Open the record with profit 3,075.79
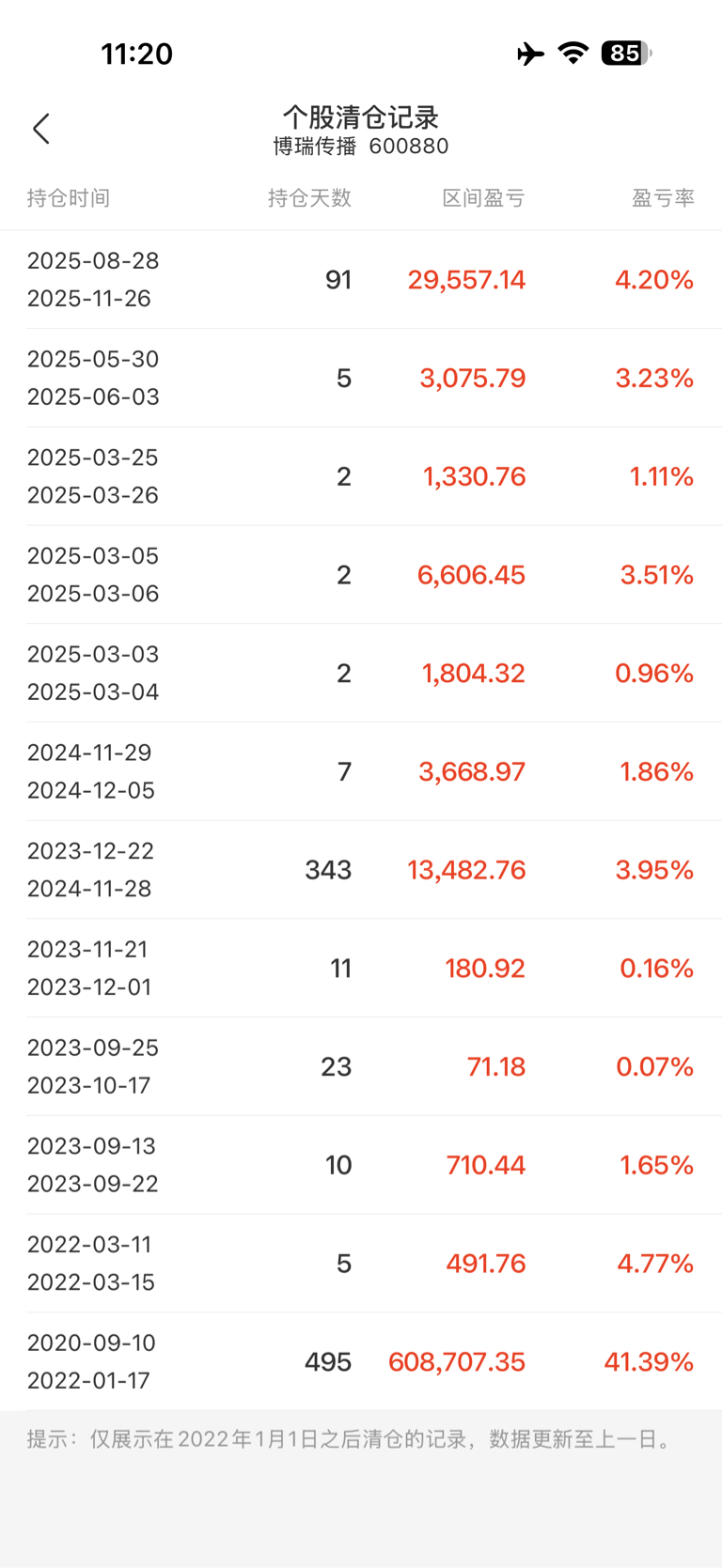Viewport: 722px width, 1568px height. click(x=361, y=378)
